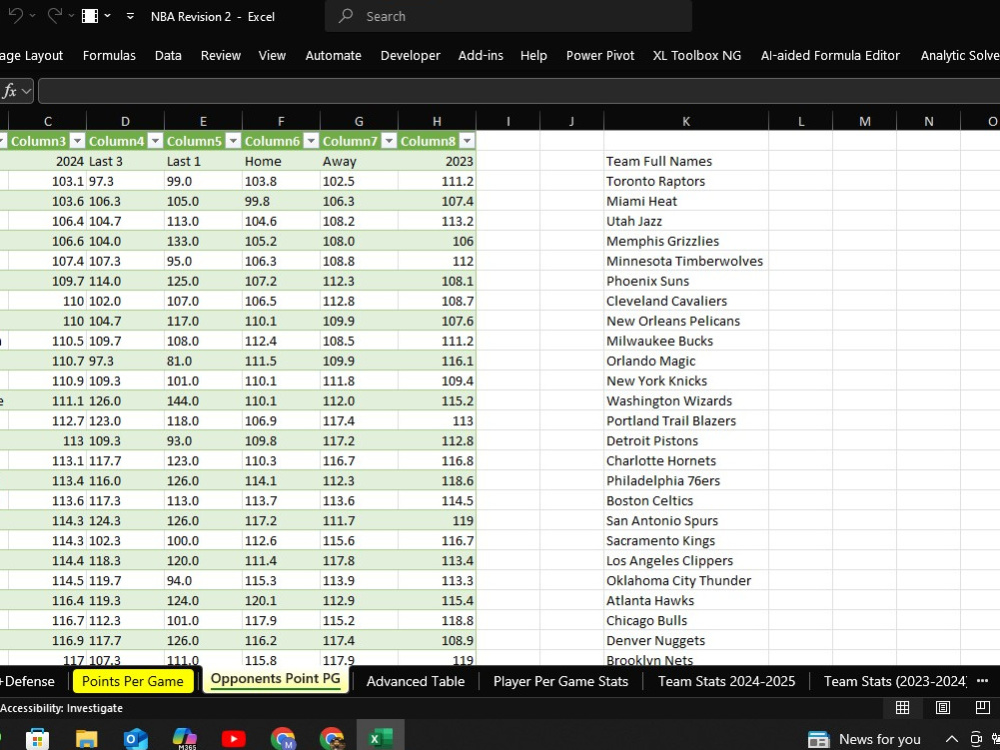
Task: Open Microsoft Store from taskbar
Action: (38, 739)
